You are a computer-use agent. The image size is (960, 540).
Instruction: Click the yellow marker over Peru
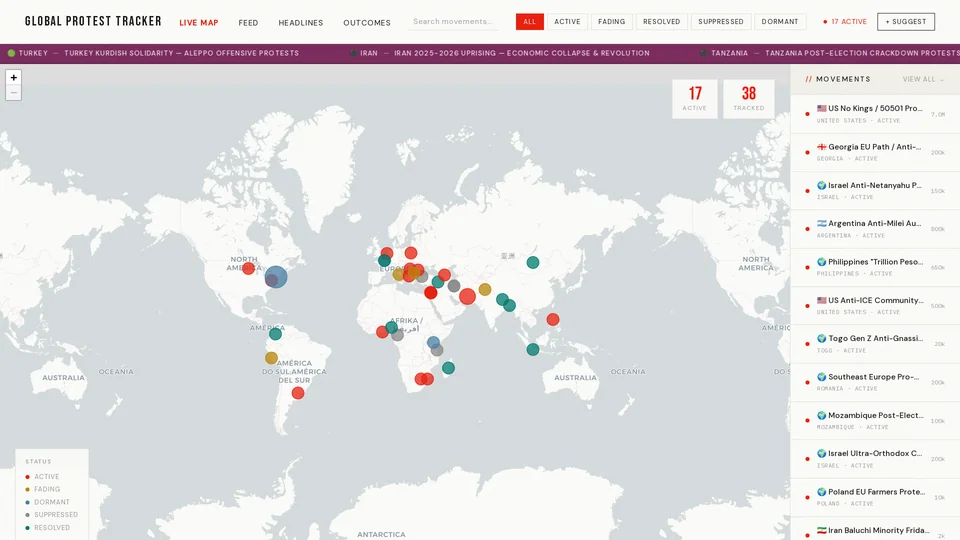271,358
